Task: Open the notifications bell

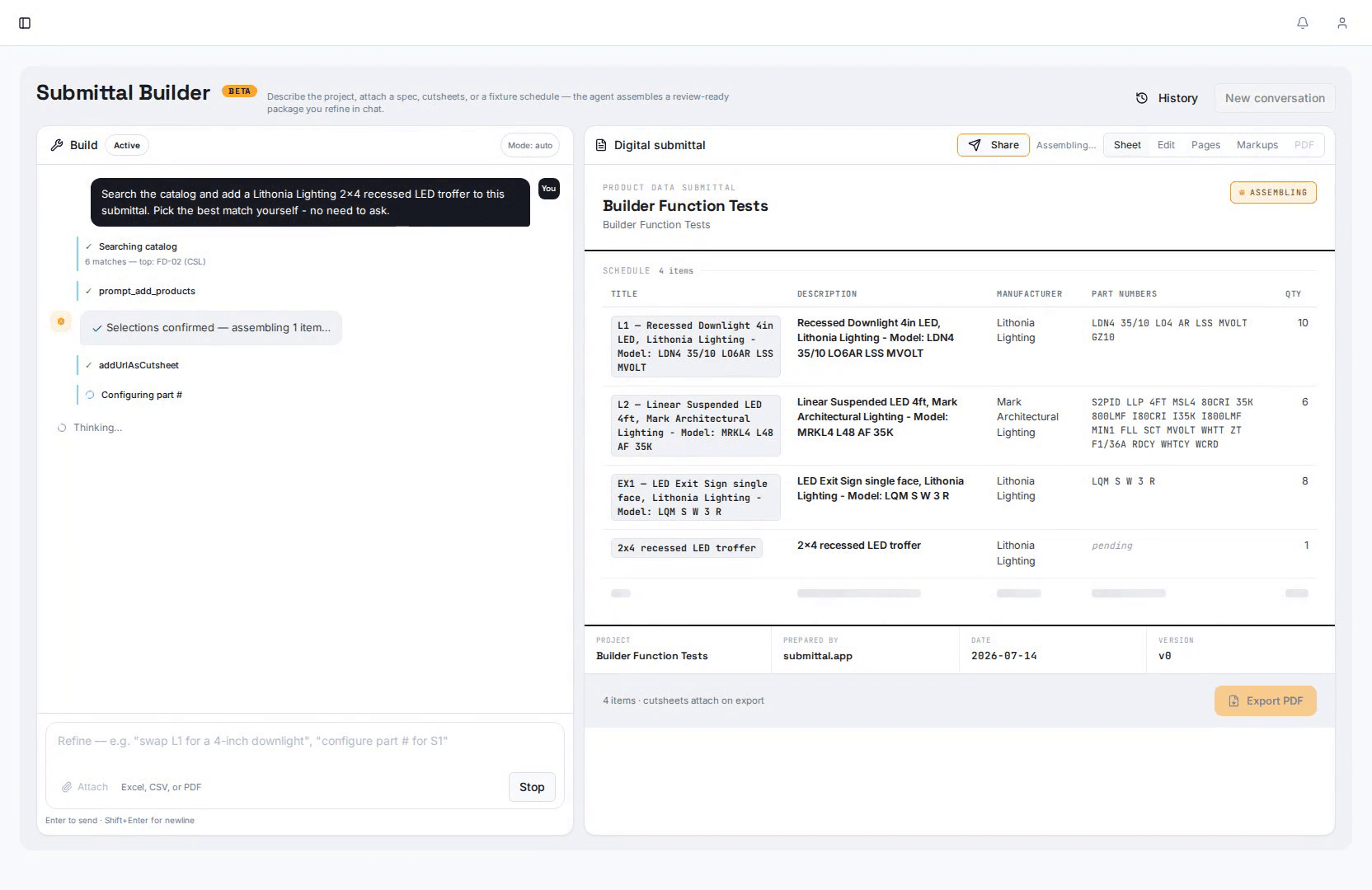Action: coord(1303,23)
